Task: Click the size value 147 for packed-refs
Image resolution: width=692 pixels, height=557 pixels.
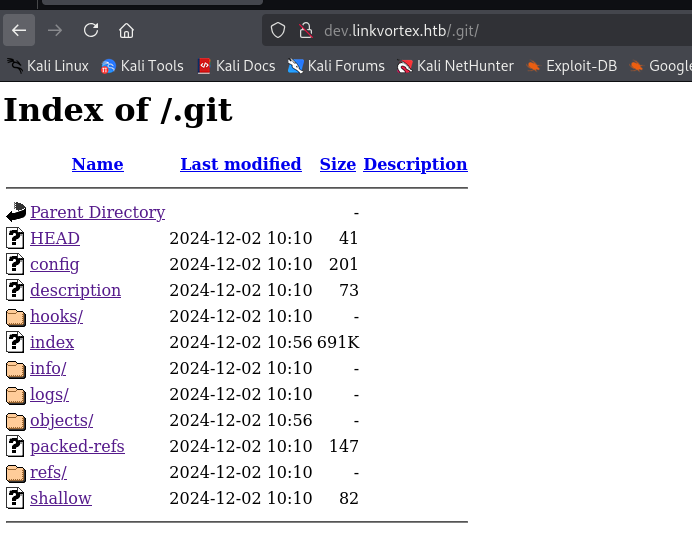Action: click(344, 447)
